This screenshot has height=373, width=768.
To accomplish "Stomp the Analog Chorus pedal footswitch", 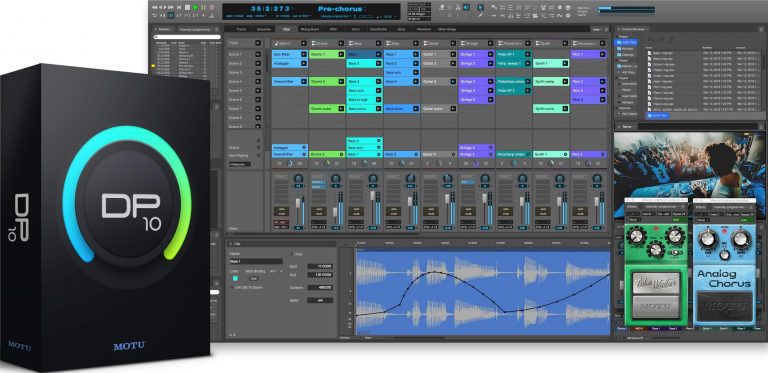I will [x=724, y=307].
